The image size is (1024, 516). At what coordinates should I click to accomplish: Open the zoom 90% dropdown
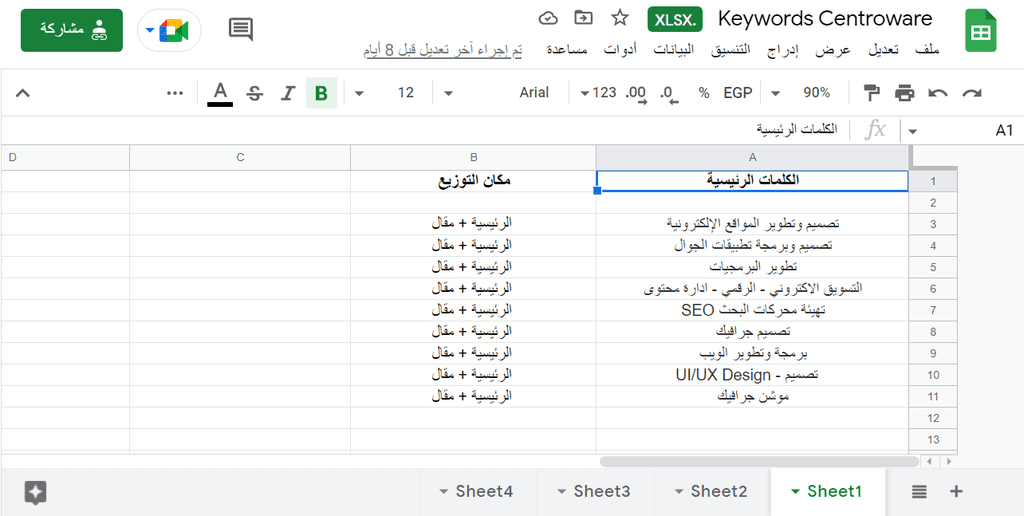point(803,93)
